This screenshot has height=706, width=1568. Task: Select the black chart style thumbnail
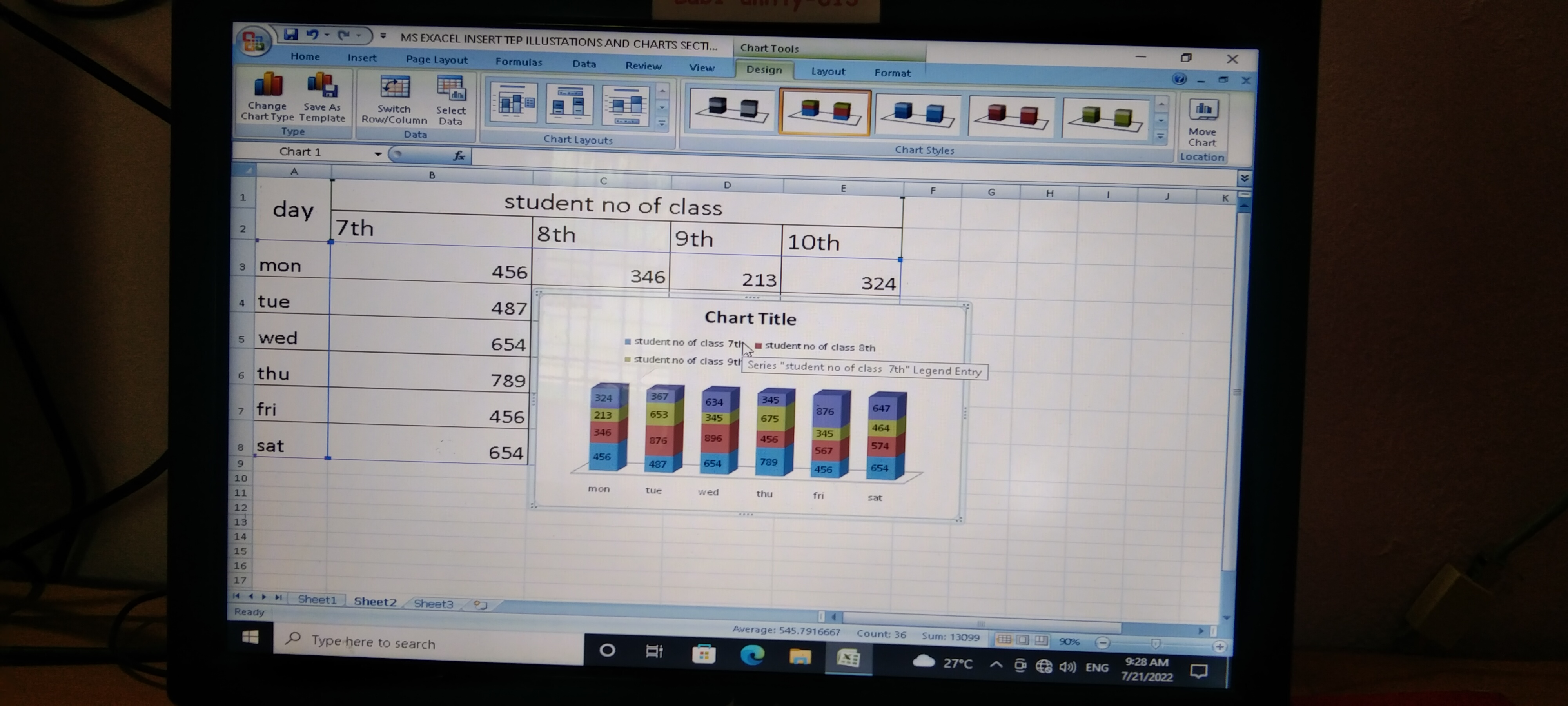tap(731, 110)
